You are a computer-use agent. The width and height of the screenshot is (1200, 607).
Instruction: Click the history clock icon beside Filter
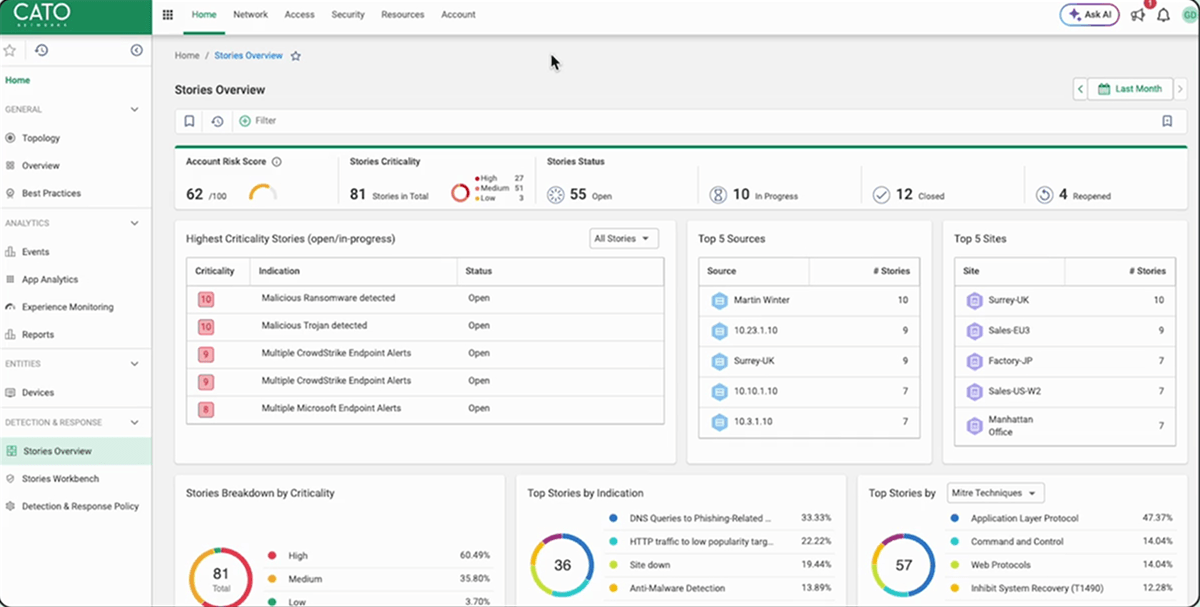[217, 121]
